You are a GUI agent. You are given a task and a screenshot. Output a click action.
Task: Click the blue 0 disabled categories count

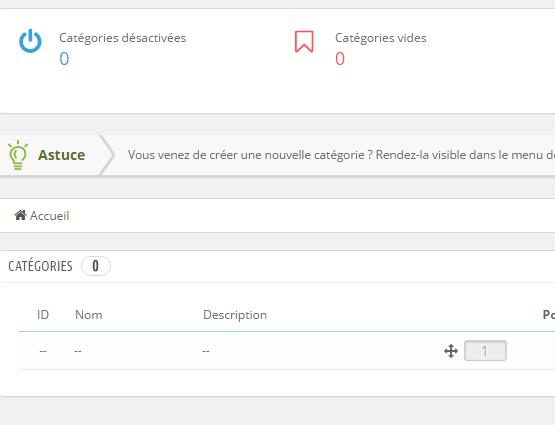point(64,59)
